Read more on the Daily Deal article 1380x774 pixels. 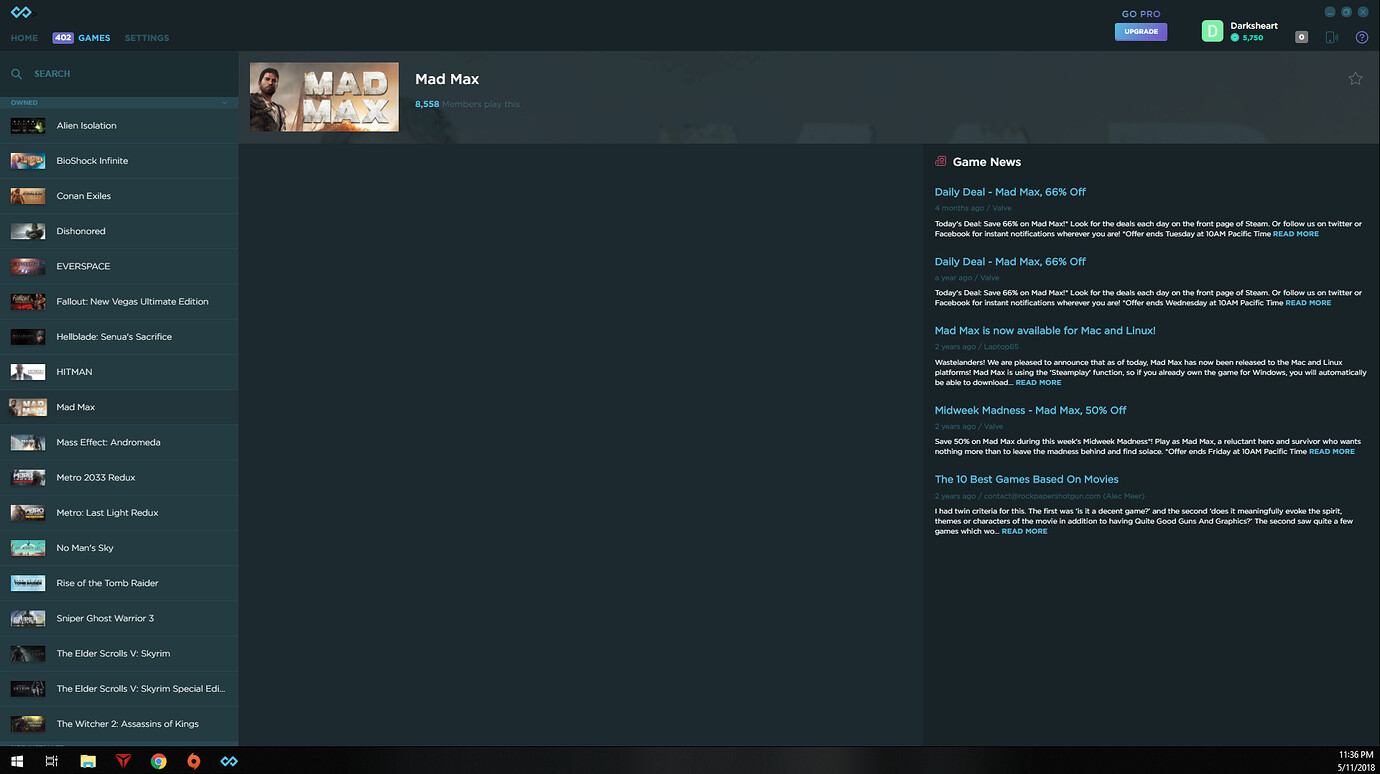(x=1295, y=233)
